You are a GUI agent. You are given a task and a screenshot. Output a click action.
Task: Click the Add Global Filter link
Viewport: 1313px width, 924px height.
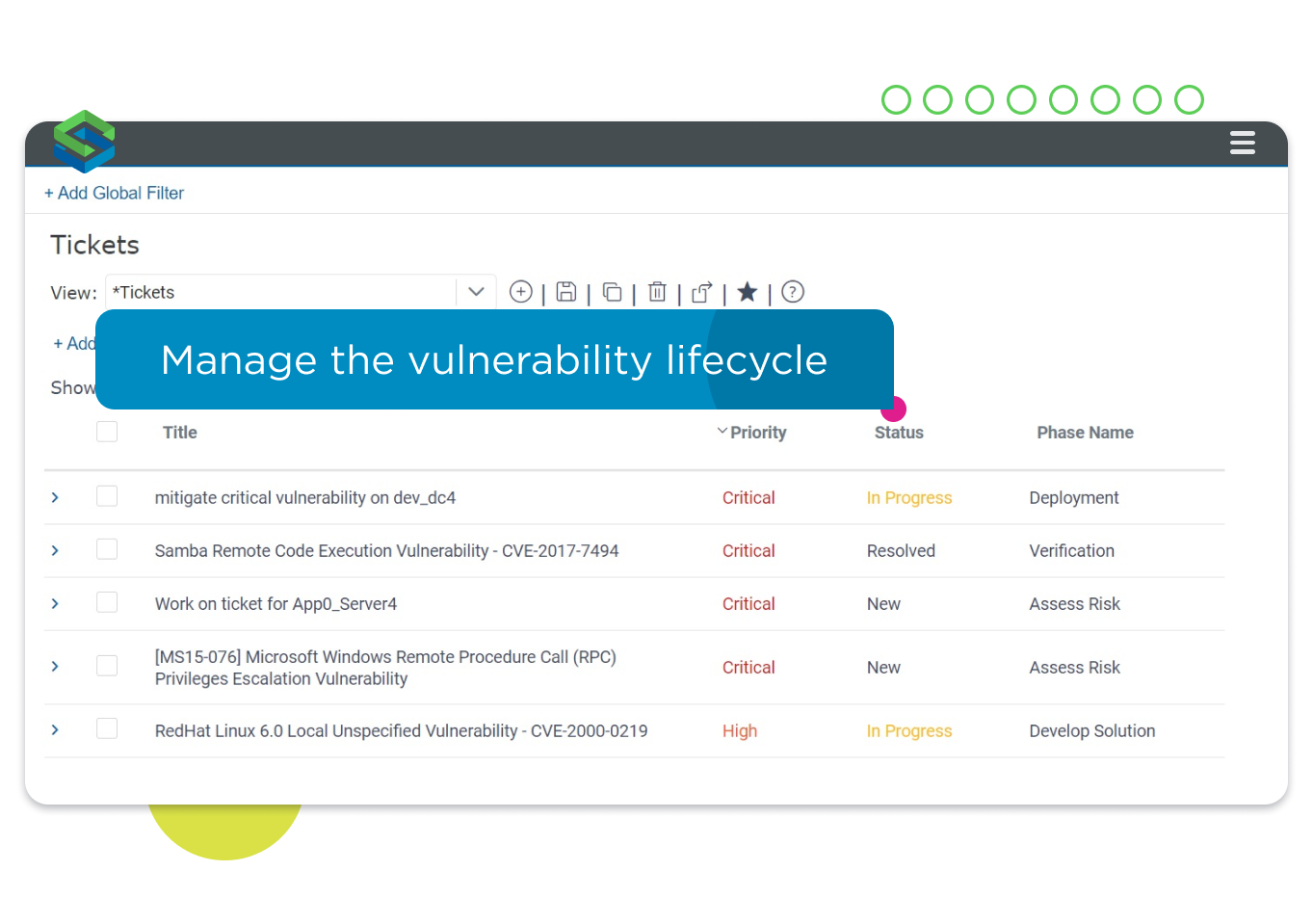[x=114, y=193]
